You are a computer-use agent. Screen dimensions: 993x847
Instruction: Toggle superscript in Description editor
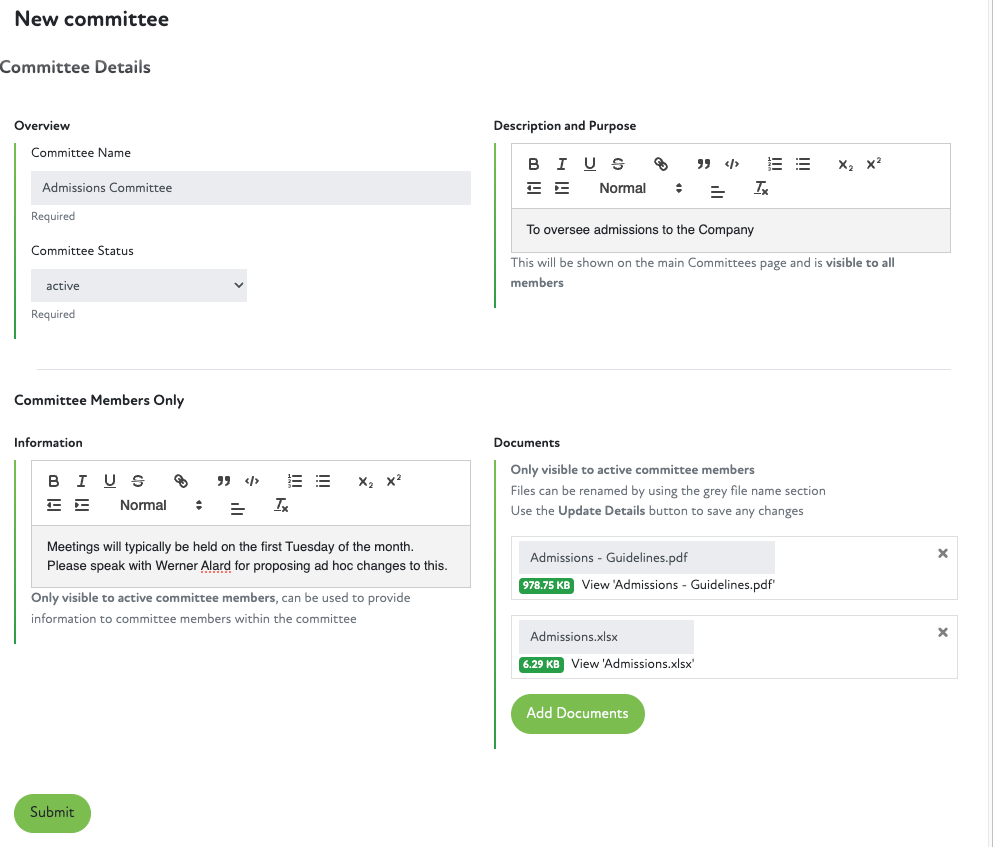point(873,164)
